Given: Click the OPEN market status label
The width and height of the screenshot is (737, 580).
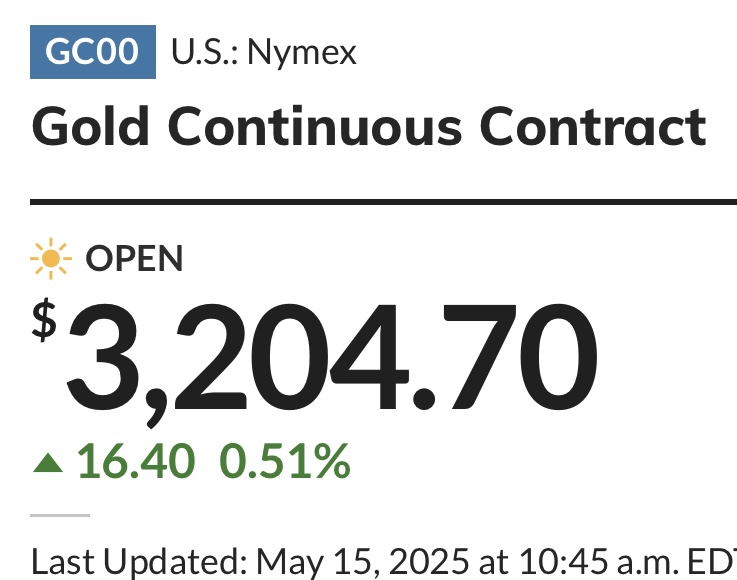Looking at the screenshot, I should (x=134, y=259).
